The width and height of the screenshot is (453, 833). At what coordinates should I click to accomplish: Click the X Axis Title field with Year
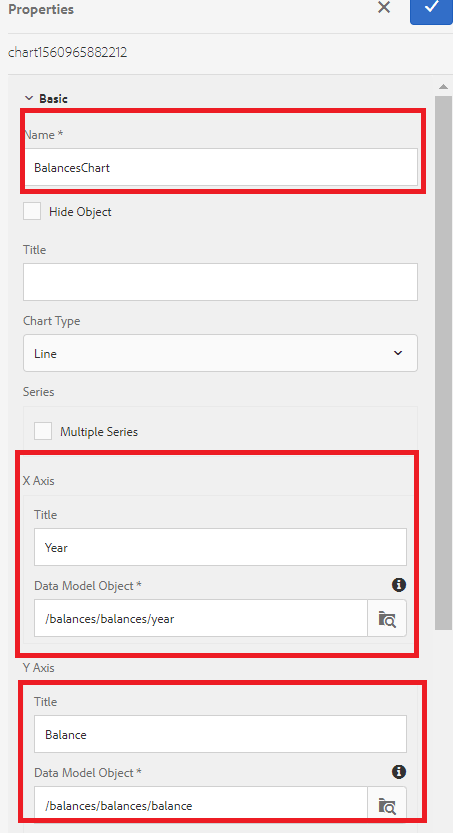pyautogui.click(x=220, y=547)
